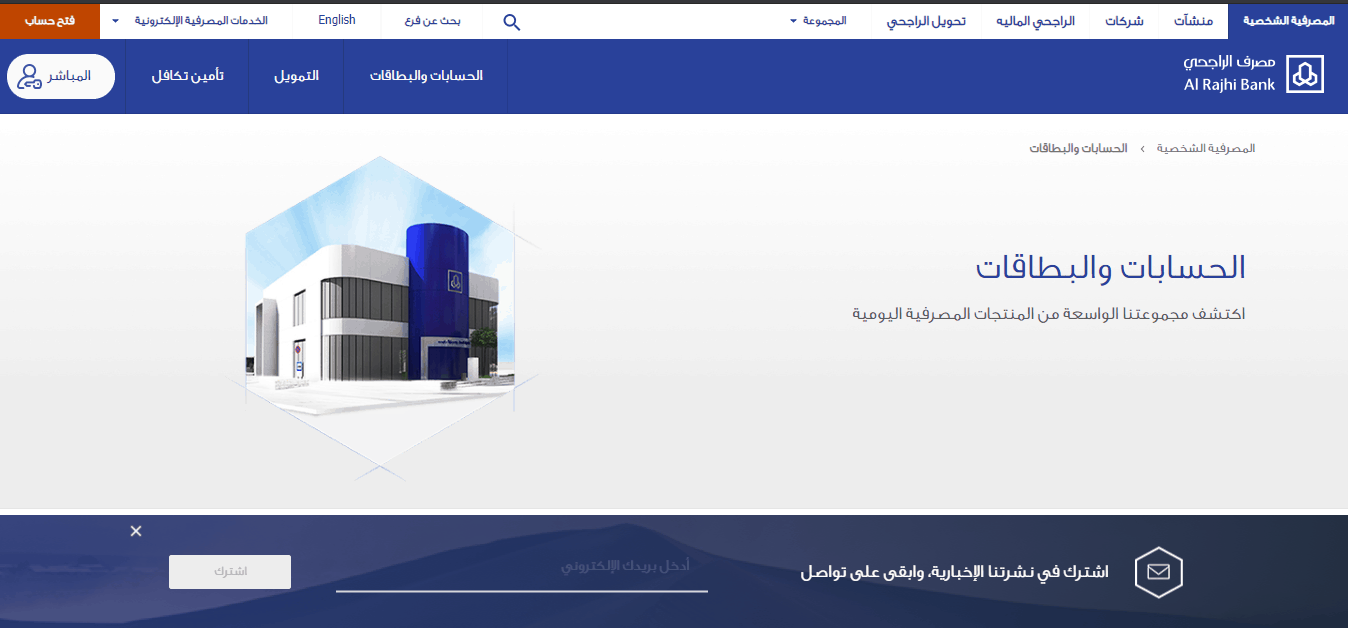Click the newsletter email input field
This screenshot has height=628, width=1348.
[522, 570]
